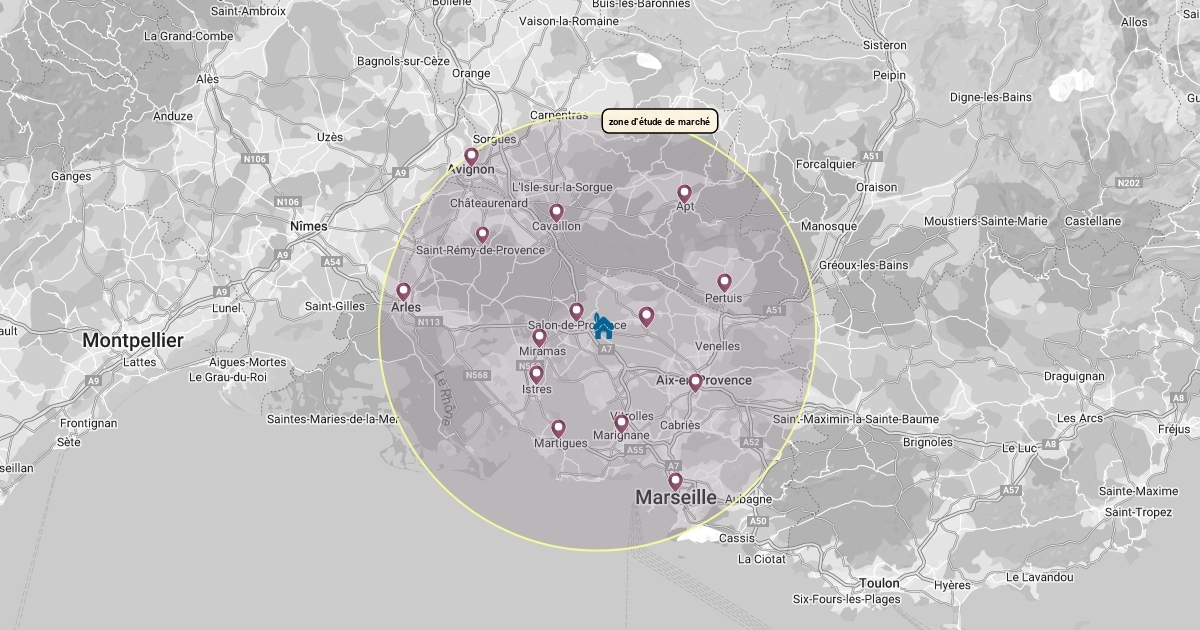Select the Lunel label
Screen dimensions: 1200x630
(x=226, y=308)
